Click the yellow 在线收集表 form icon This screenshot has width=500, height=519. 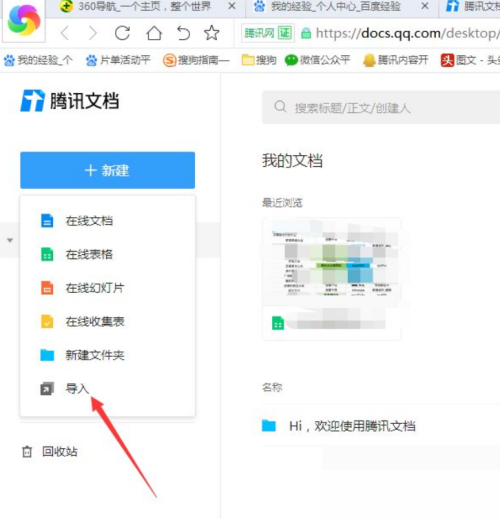pyautogui.click(x=47, y=321)
